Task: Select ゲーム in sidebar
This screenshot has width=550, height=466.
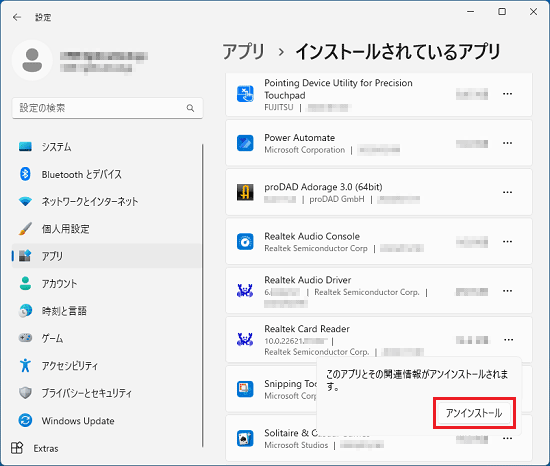Action: click(107, 338)
